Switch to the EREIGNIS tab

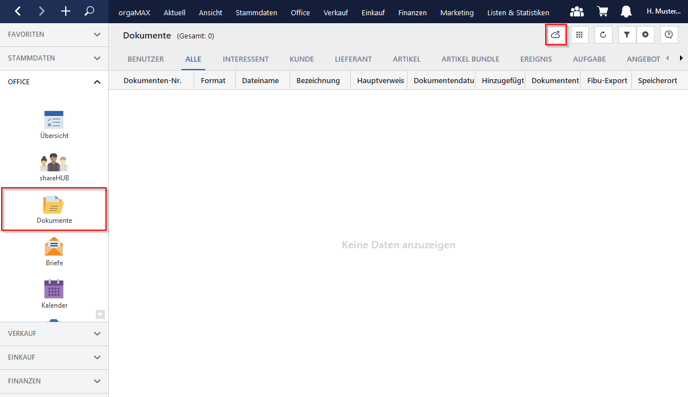536,59
